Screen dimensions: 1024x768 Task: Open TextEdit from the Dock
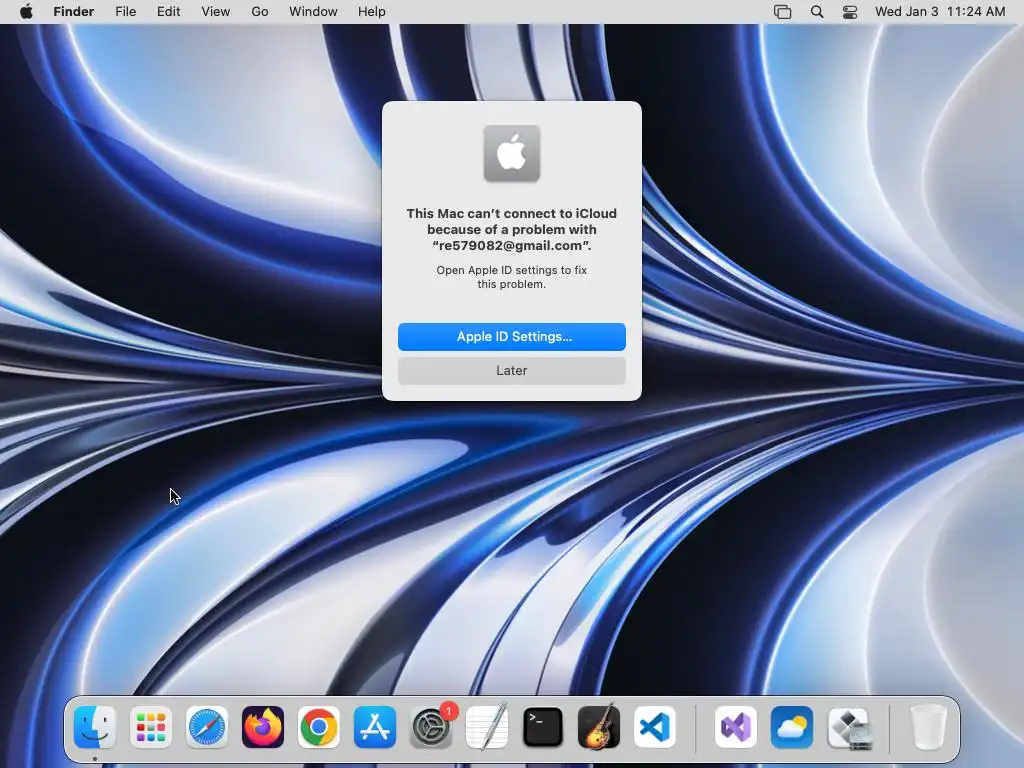487,727
